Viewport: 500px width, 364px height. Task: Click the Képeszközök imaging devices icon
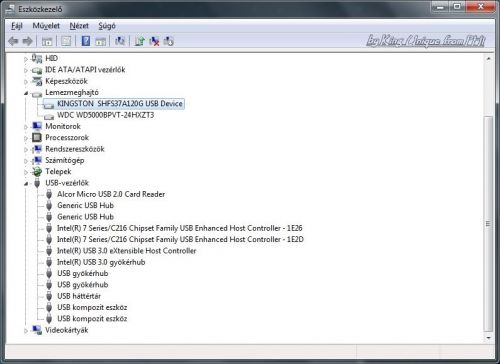tap(37, 81)
